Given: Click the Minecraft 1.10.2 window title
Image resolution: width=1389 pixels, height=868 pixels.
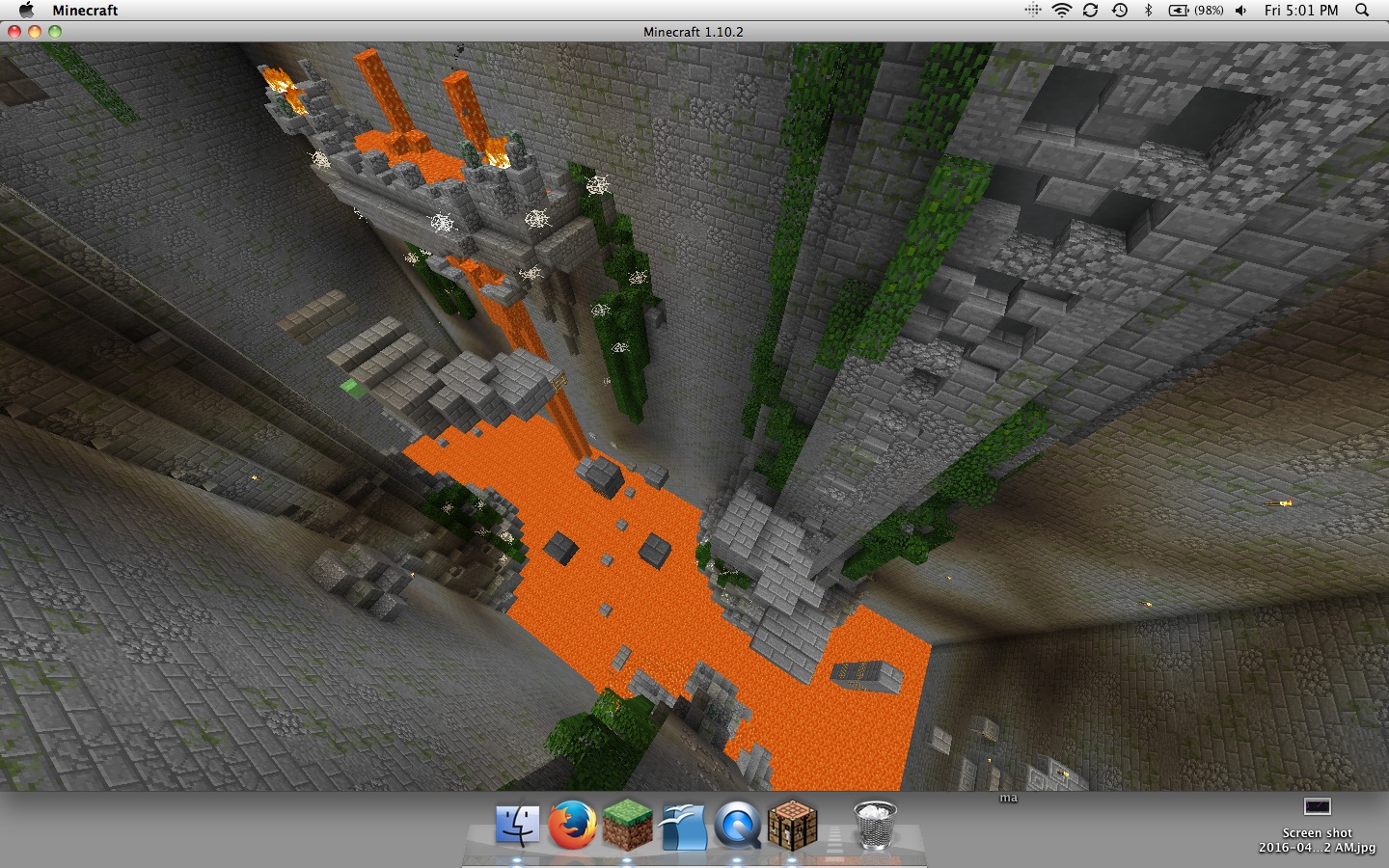Looking at the screenshot, I should pos(694,32).
